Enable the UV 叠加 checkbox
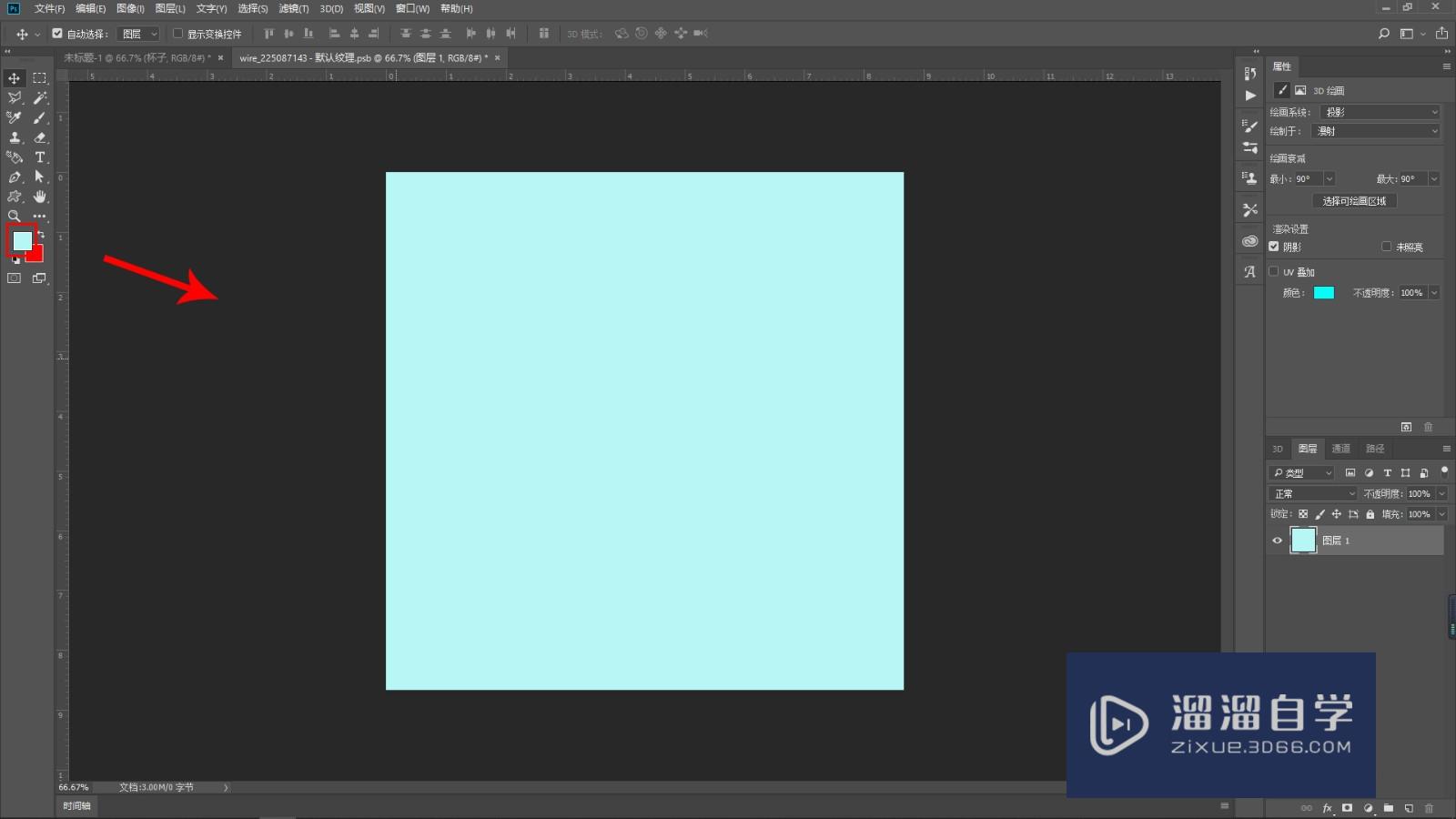Image resolution: width=1456 pixels, height=819 pixels. tap(1274, 271)
